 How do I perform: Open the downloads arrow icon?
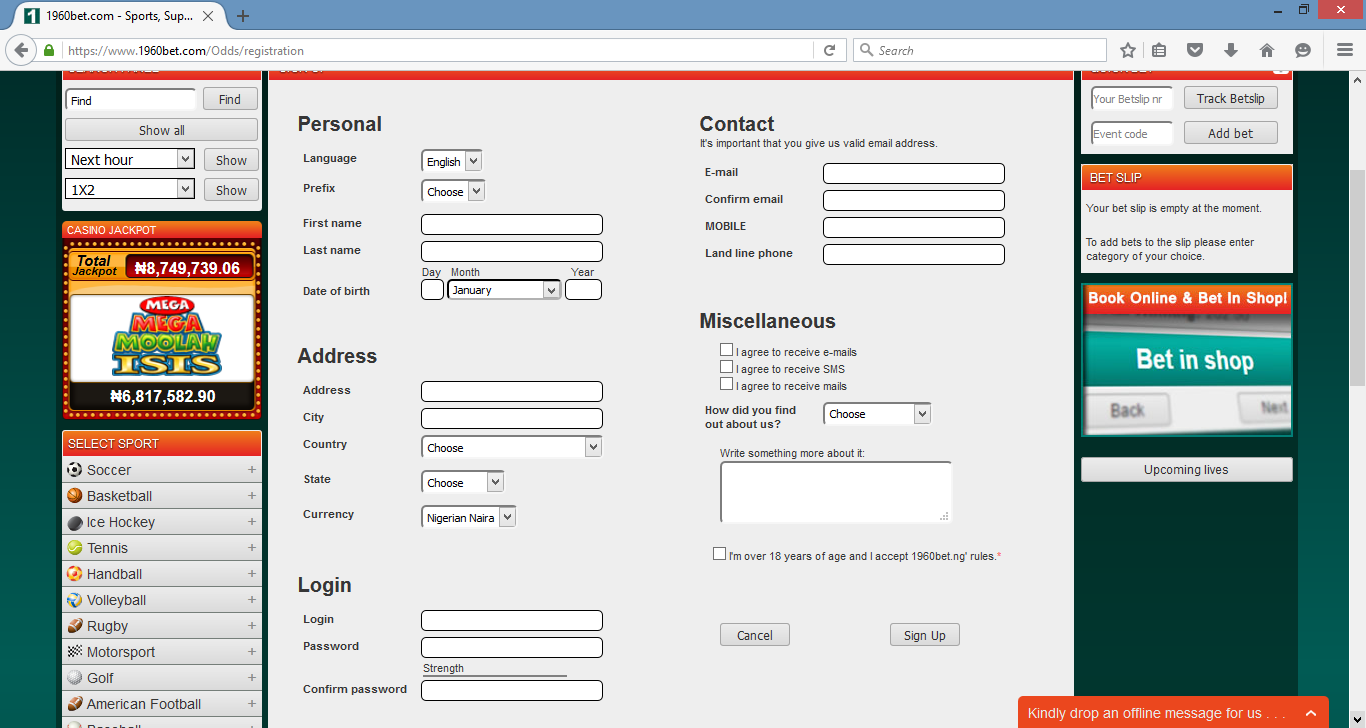1231,50
